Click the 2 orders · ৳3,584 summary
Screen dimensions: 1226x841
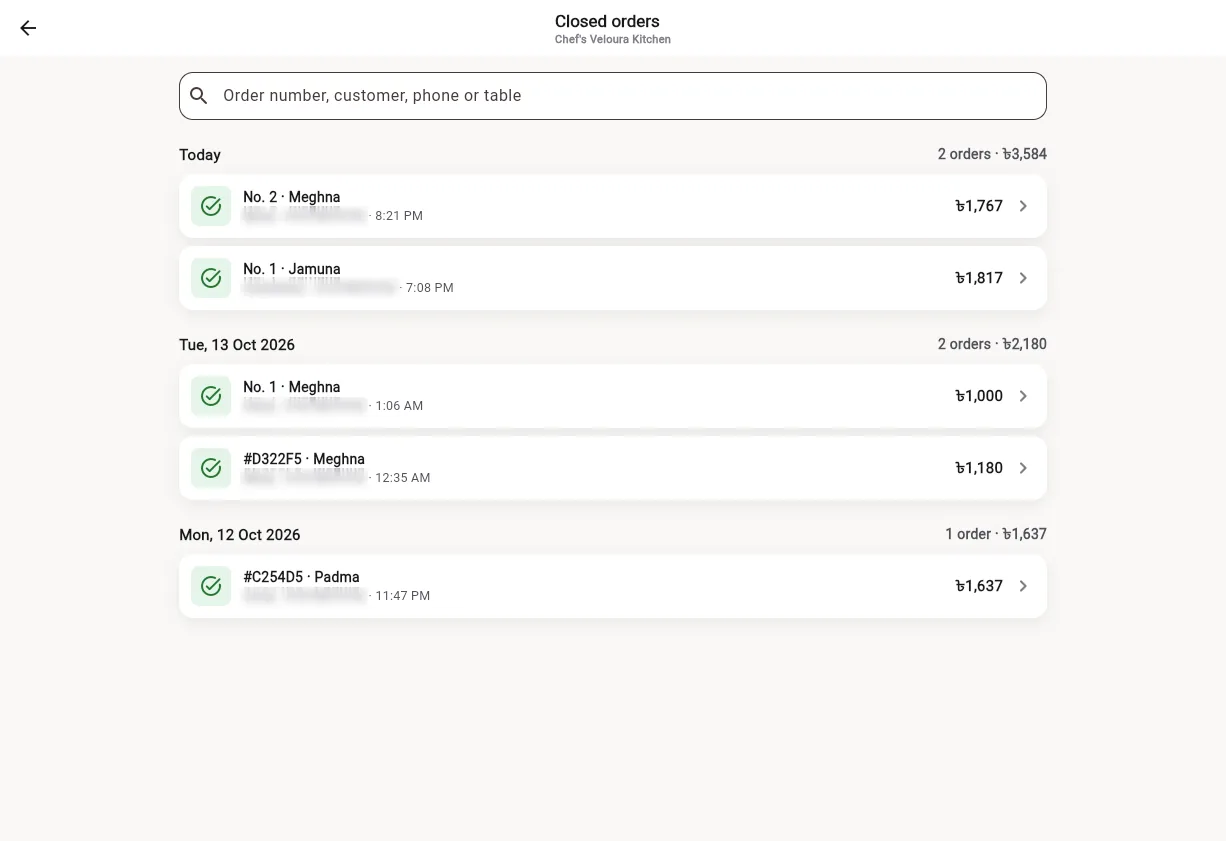[992, 154]
